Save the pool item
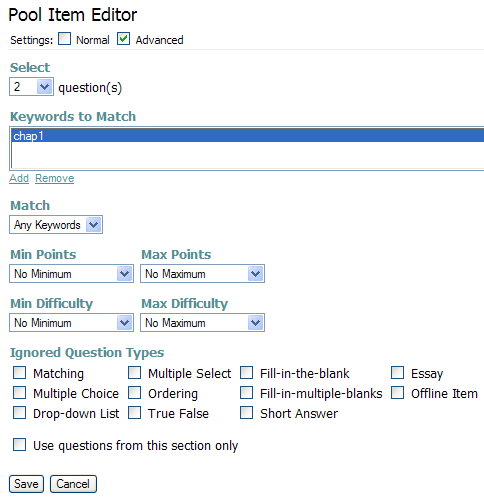The height and width of the screenshot is (501, 484). [26, 484]
